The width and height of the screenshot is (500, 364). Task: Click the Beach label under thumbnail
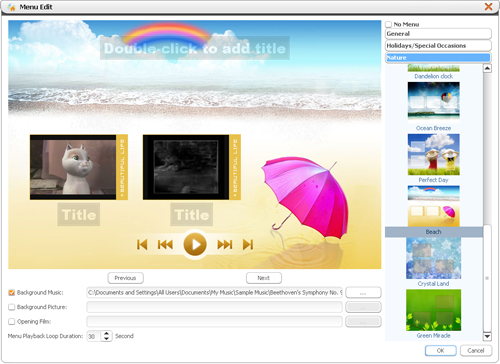tap(433, 232)
